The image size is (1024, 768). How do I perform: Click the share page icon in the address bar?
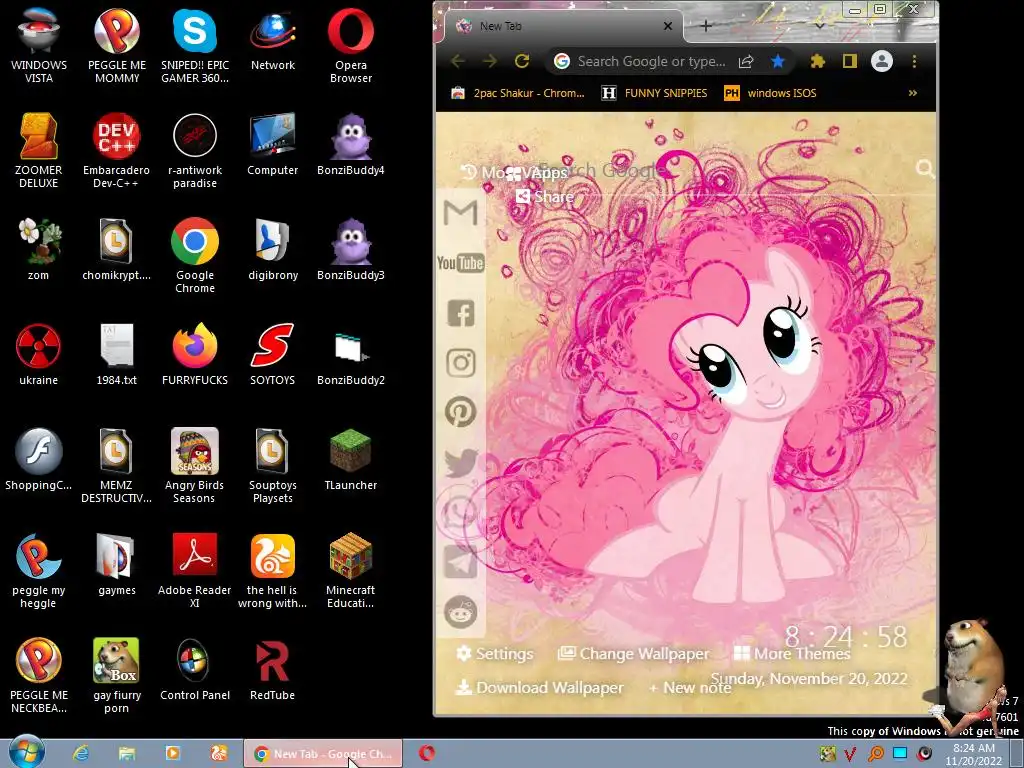tap(746, 61)
